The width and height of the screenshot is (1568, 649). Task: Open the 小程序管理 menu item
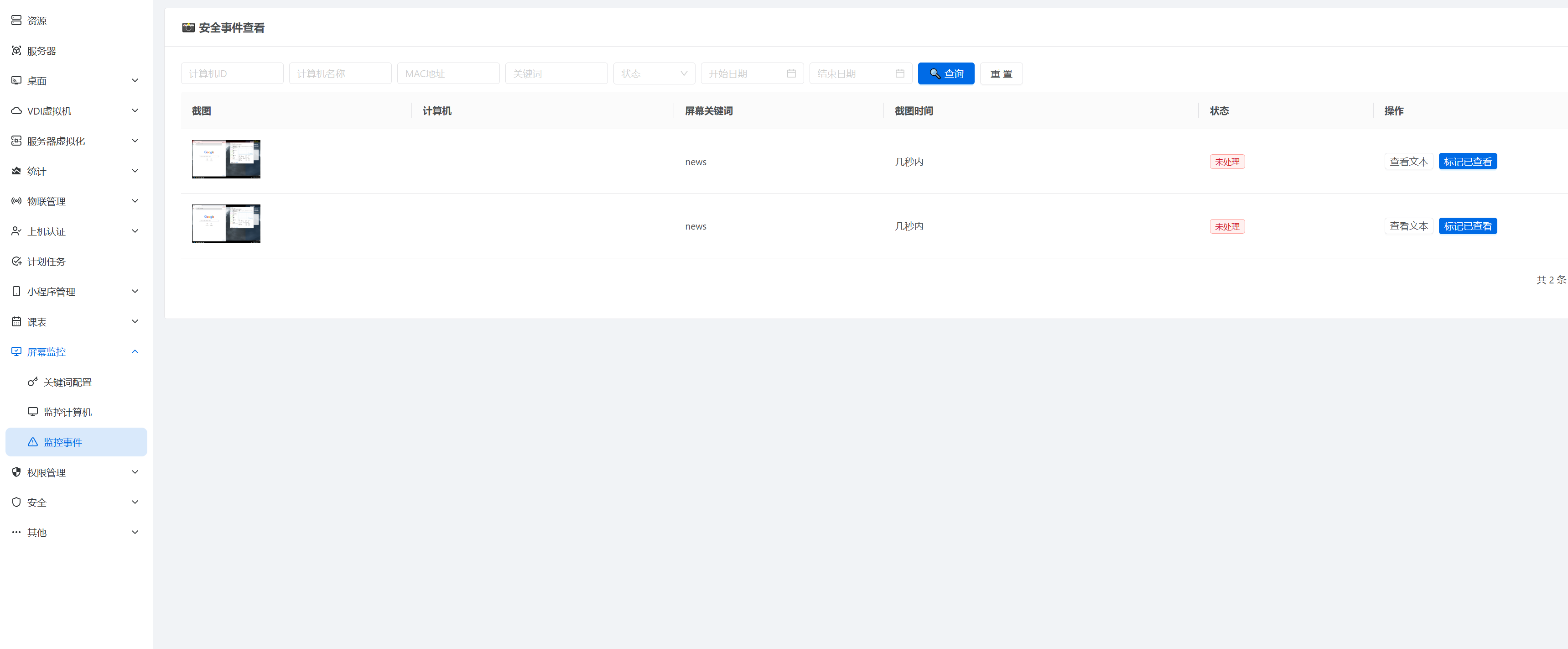click(x=51, y=291)
